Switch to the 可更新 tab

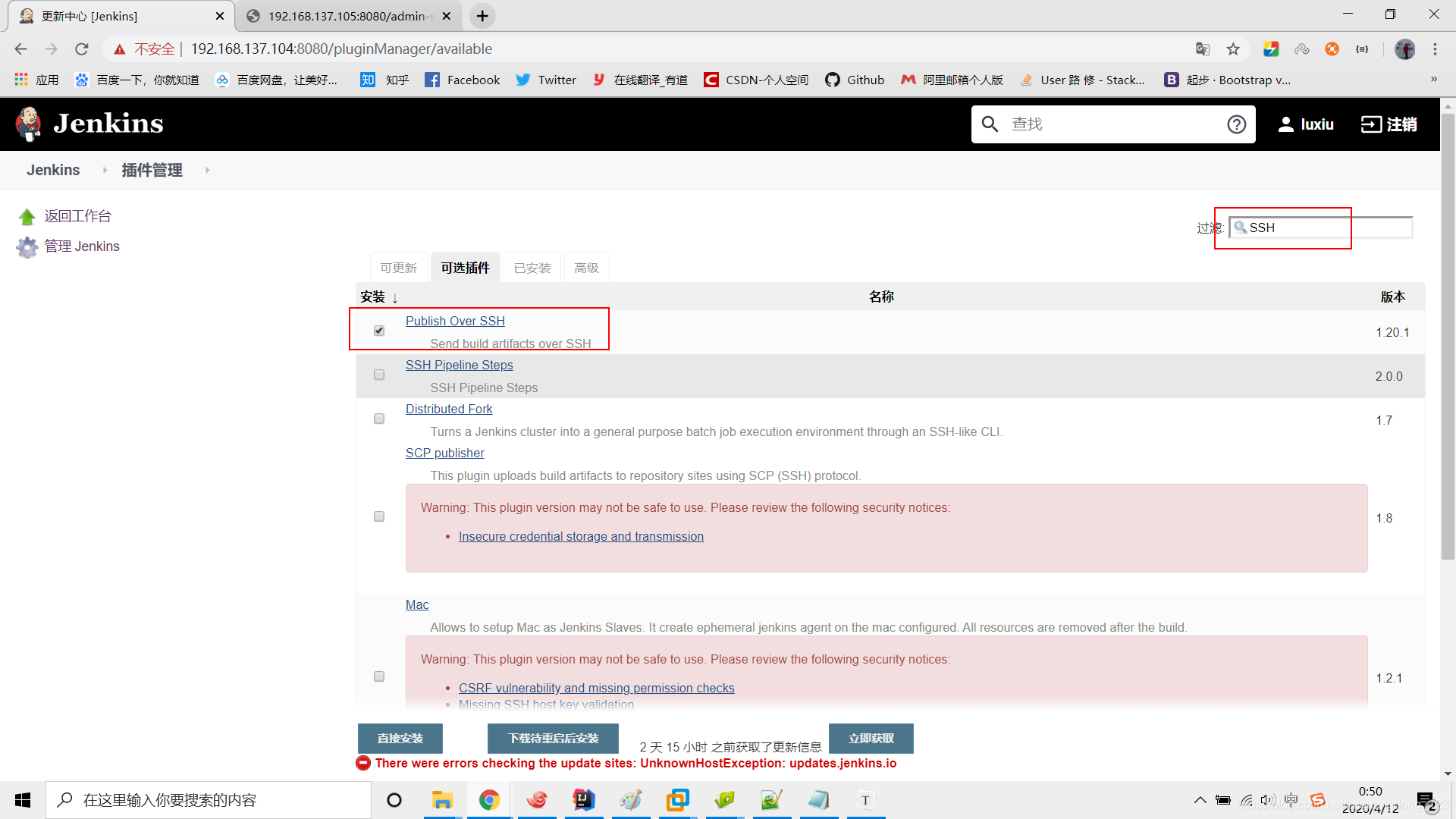click(399, 268)
